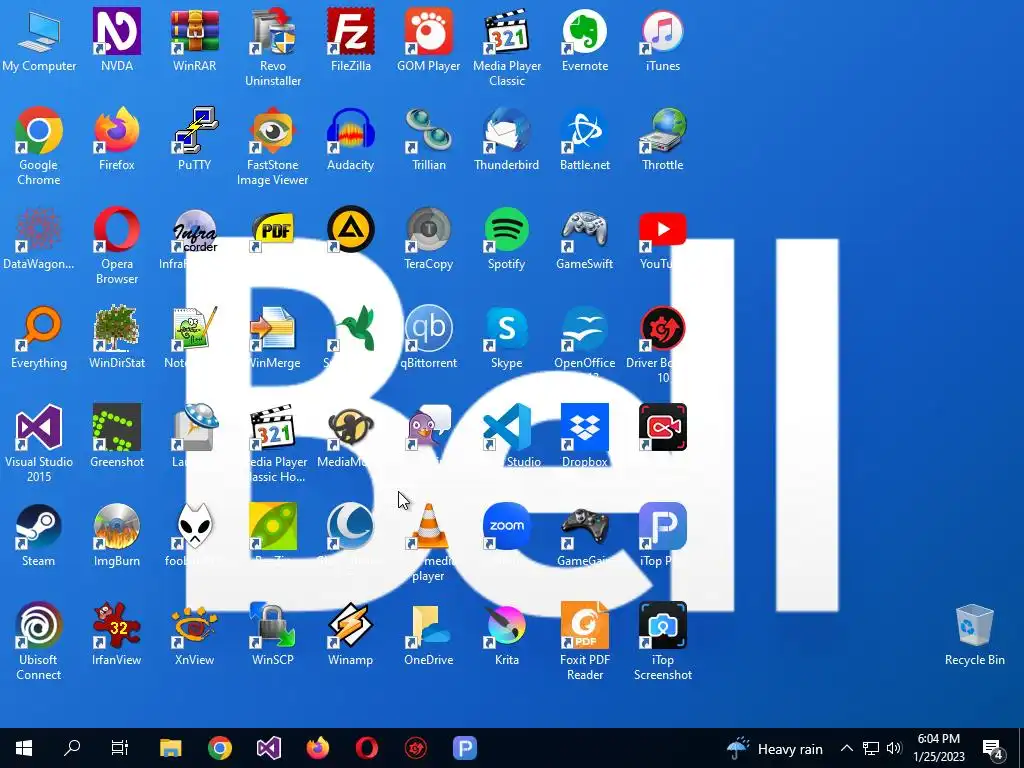Select the Recycle Bin icon
The width and height of the screenshot is (1024, 768).
(974, 627)
